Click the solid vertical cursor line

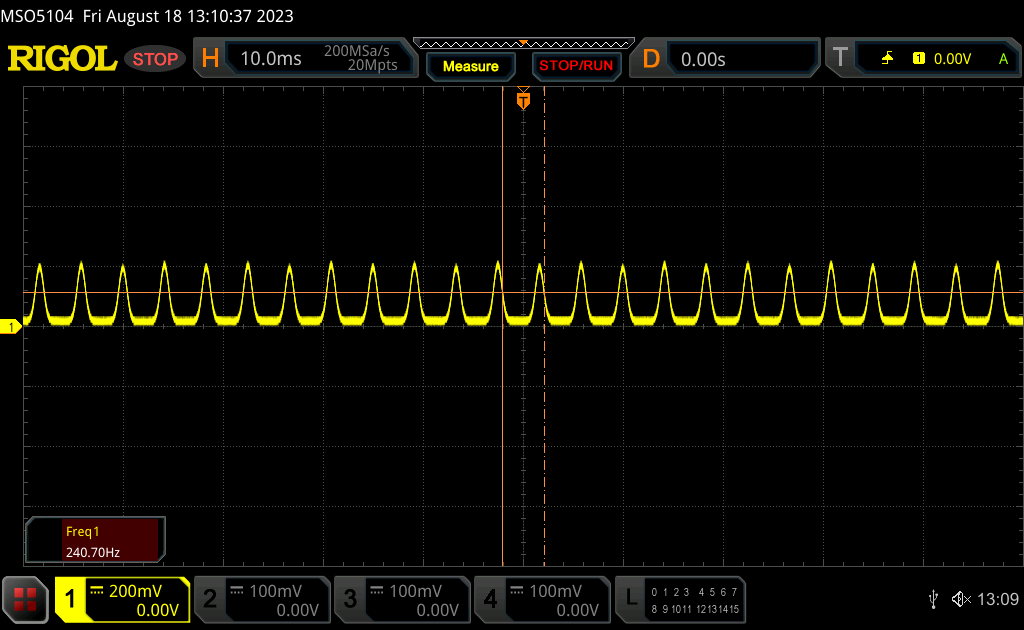pos(502,326)
